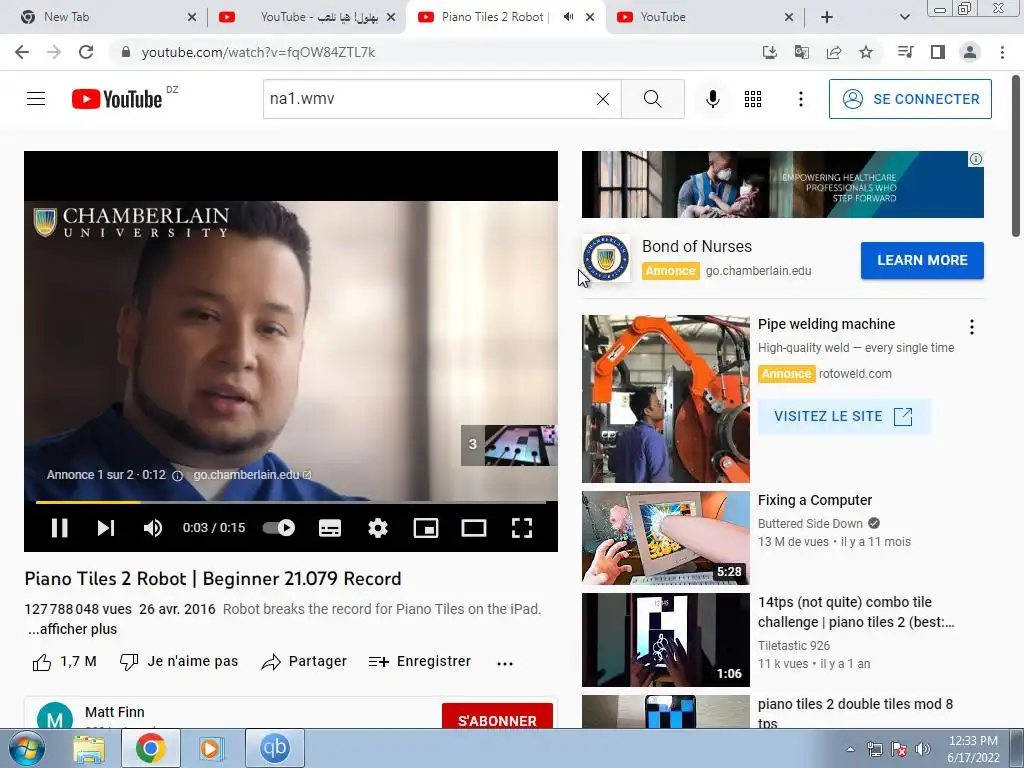Switch to theater mode

tap(473, 528)
